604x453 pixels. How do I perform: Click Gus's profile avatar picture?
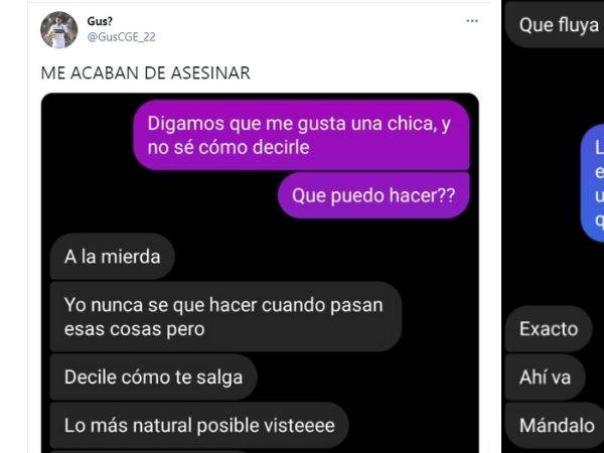pos(59,30)
